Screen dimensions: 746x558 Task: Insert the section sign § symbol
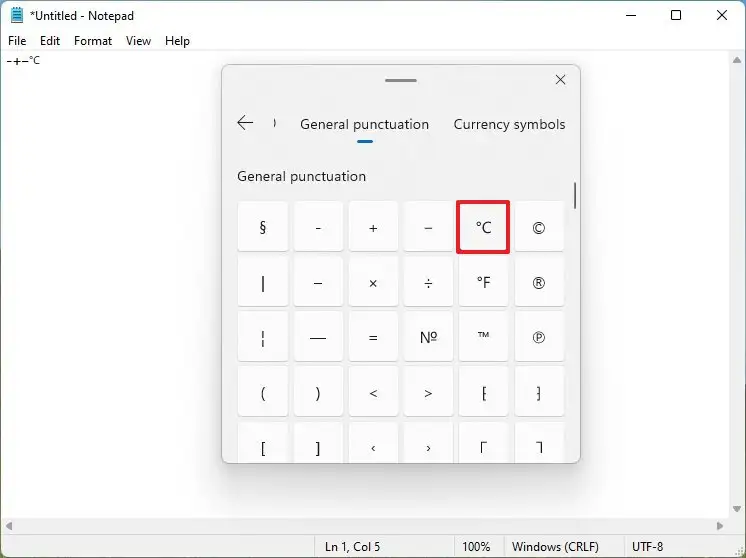(x=263, y=227)
